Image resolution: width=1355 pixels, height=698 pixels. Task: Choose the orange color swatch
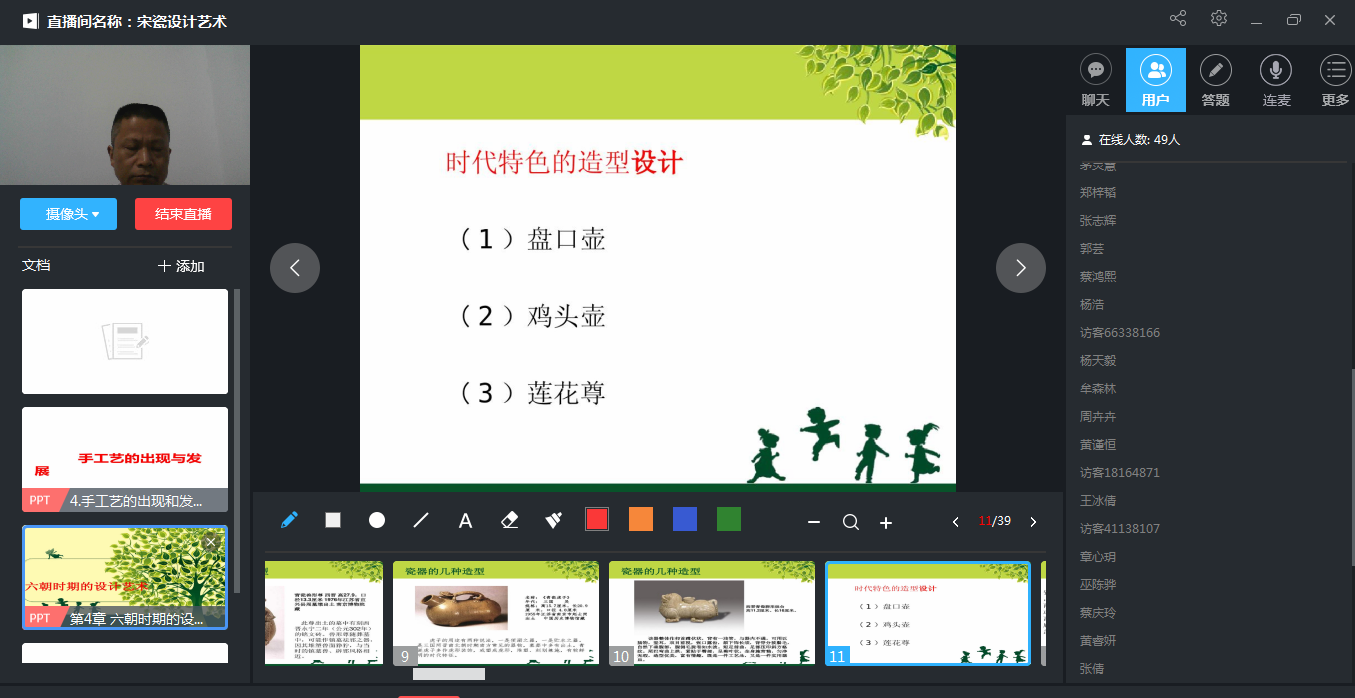[641, 520]
